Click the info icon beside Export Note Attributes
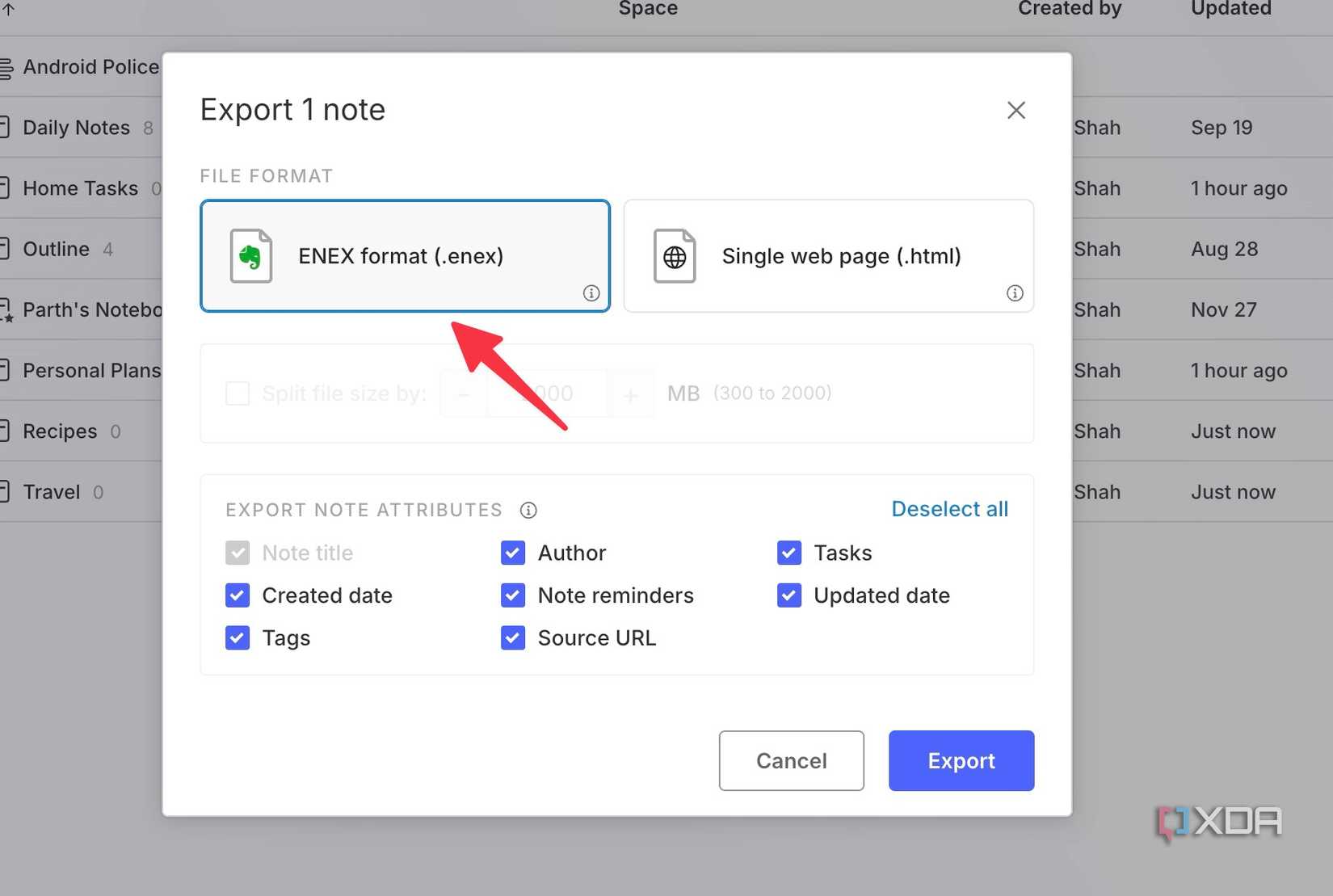 [x=529, y=510]
